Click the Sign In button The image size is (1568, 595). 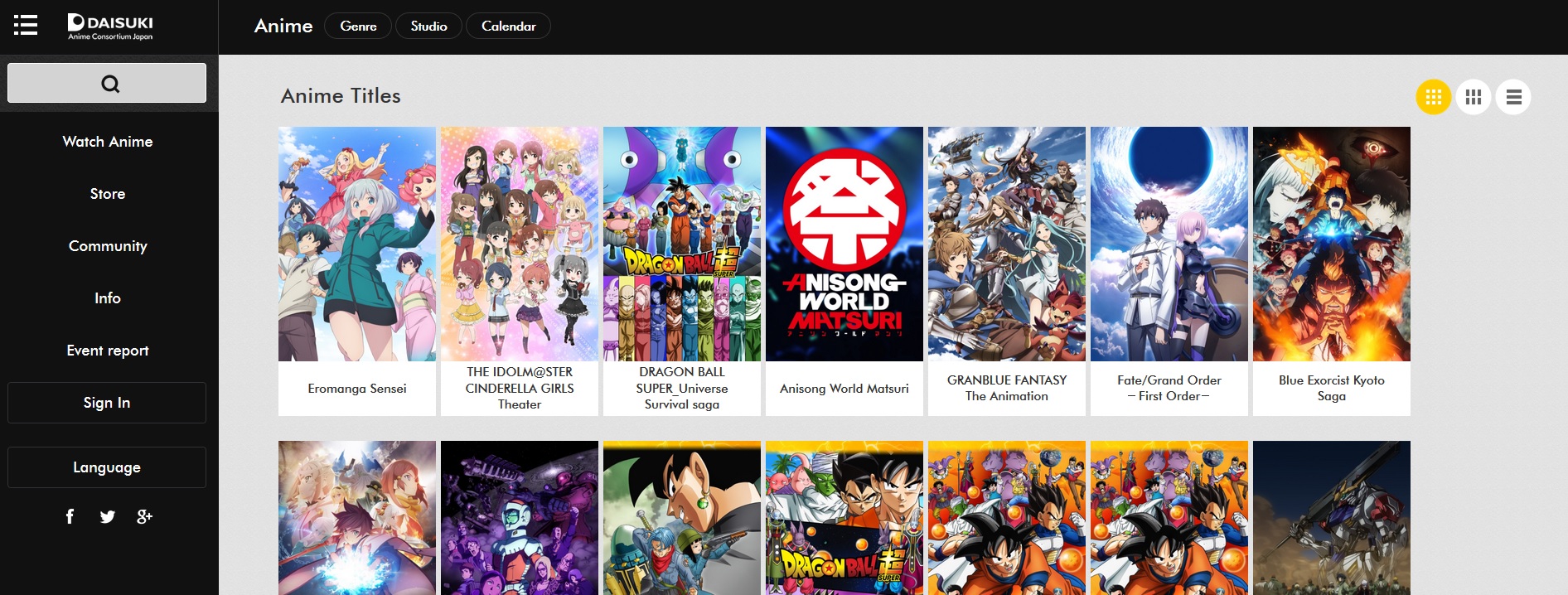click(107, 403)
